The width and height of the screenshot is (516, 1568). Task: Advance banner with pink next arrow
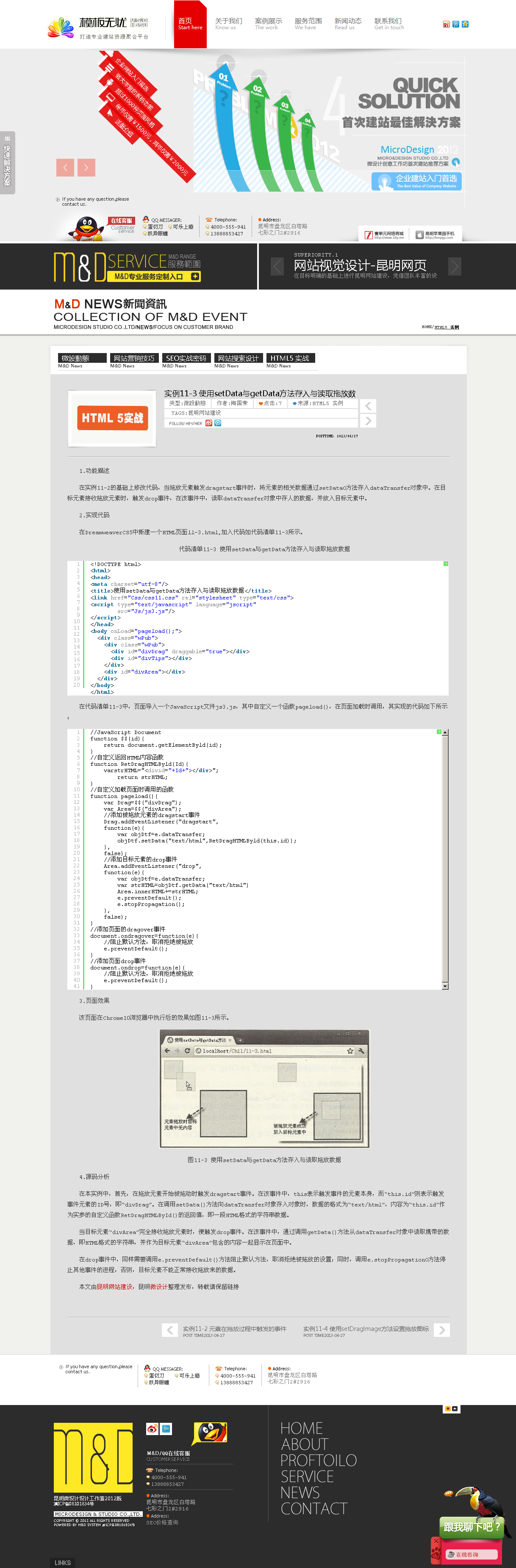point(86,167)
